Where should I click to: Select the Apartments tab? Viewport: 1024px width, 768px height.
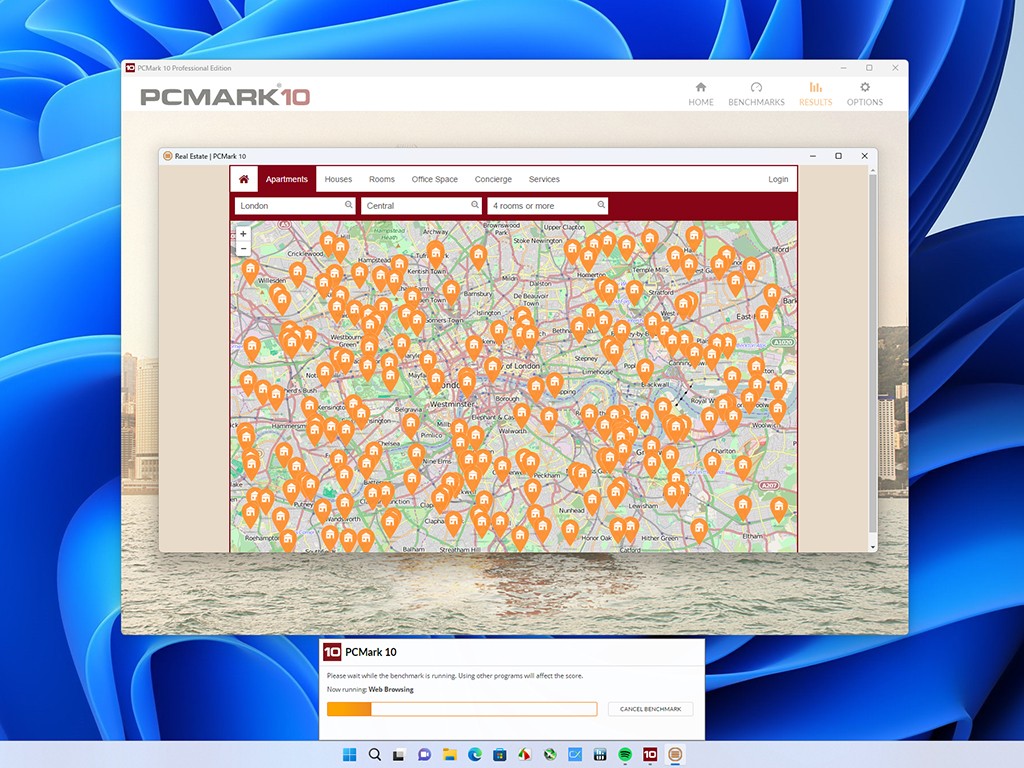pos(286,179)
